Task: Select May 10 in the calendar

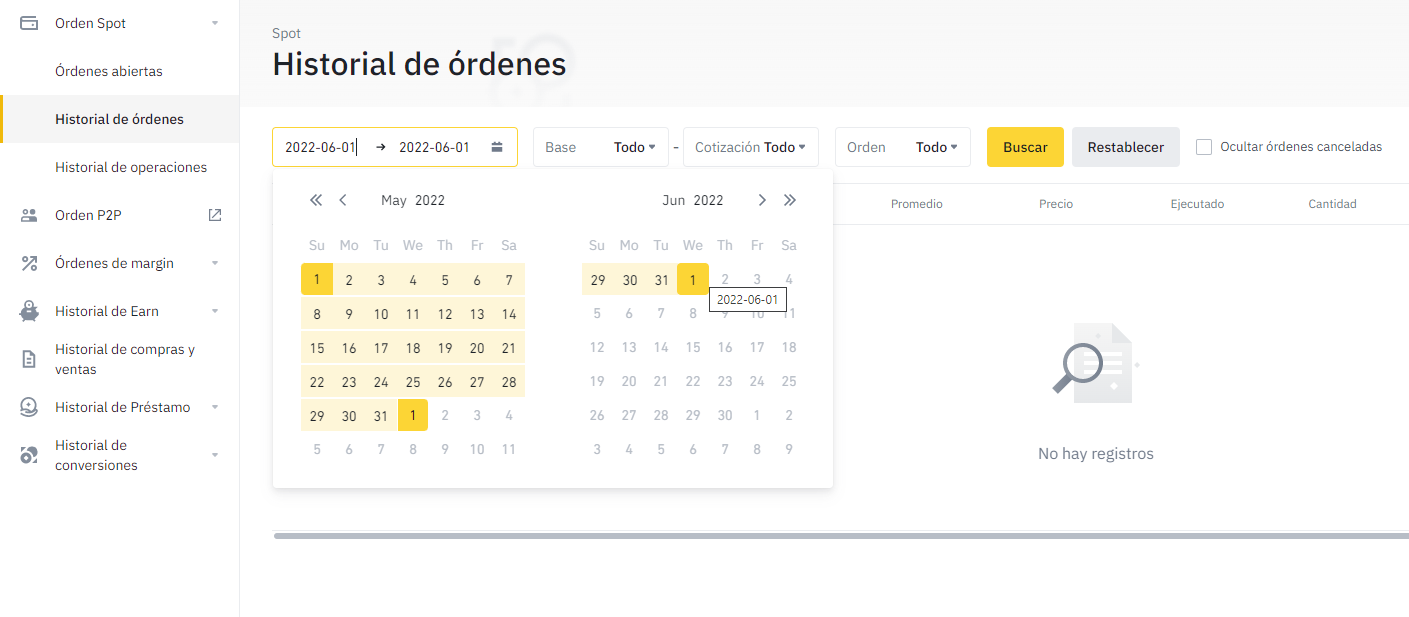Action: [381, 314]
